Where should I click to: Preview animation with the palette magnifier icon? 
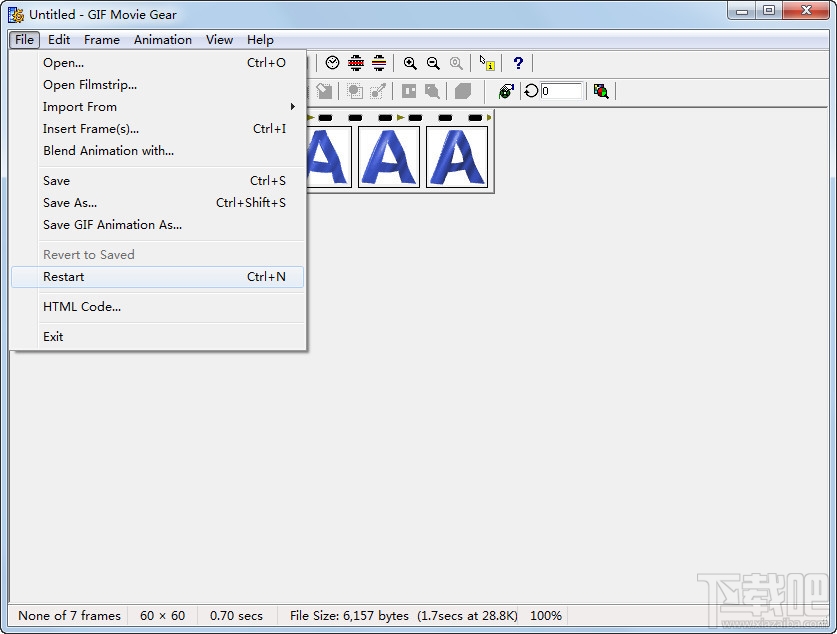[x=601, y=91]
